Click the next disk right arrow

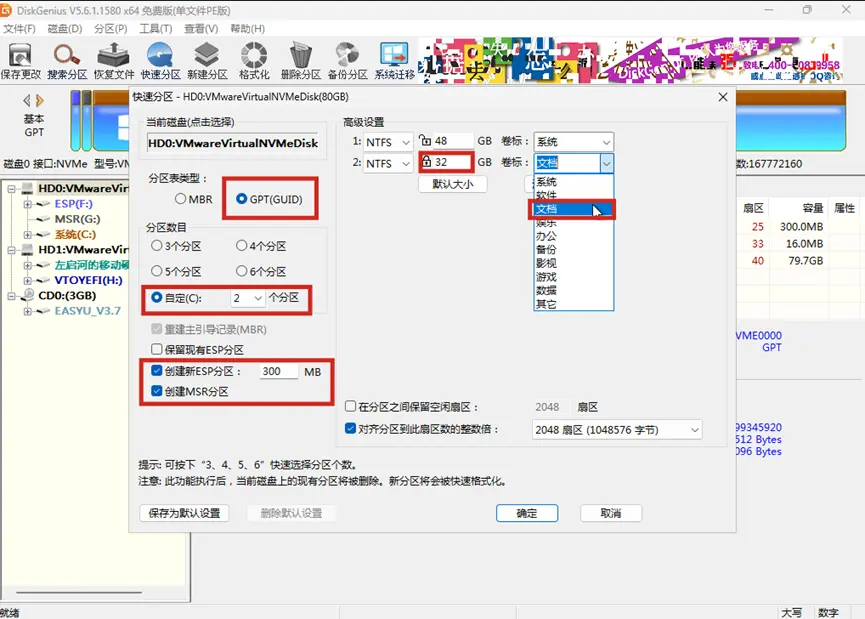tap(40, 100)
